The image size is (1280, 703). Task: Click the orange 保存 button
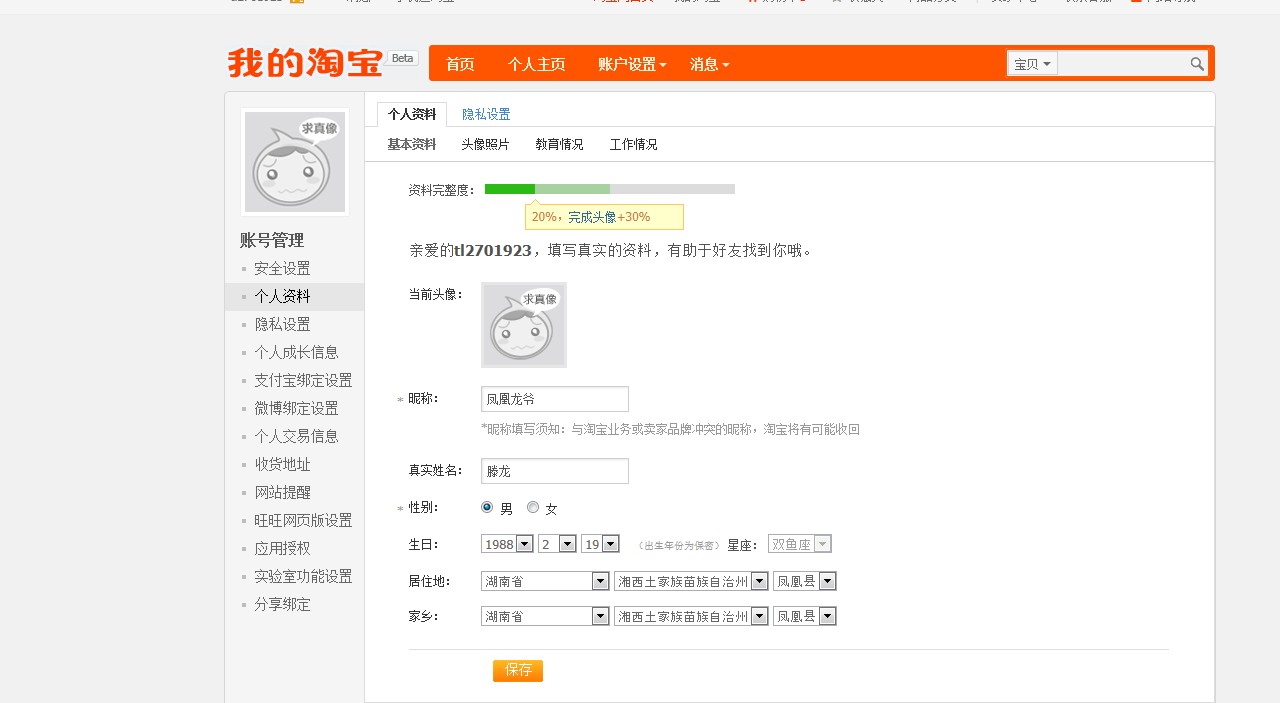[518, 670]
